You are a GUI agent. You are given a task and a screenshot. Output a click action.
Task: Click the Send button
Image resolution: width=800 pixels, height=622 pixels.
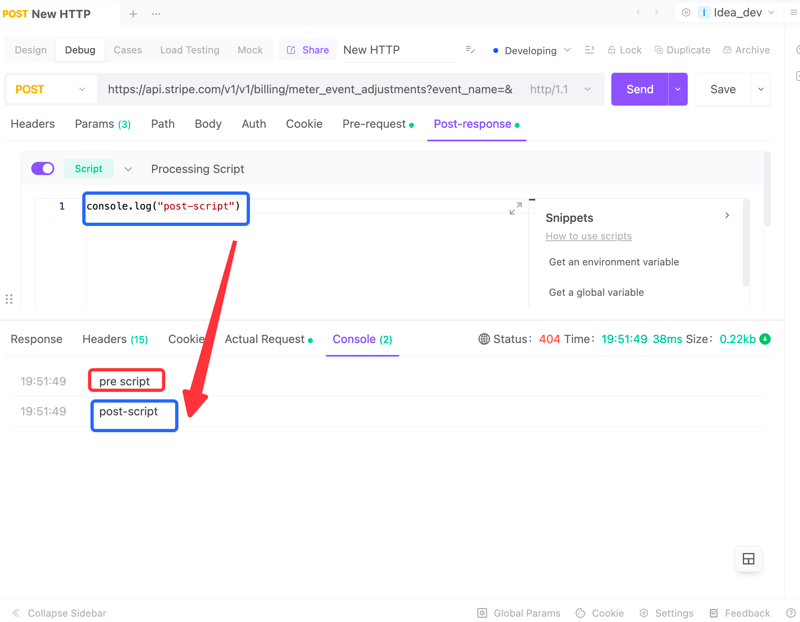pyautogui.click(x=640, y=89)
